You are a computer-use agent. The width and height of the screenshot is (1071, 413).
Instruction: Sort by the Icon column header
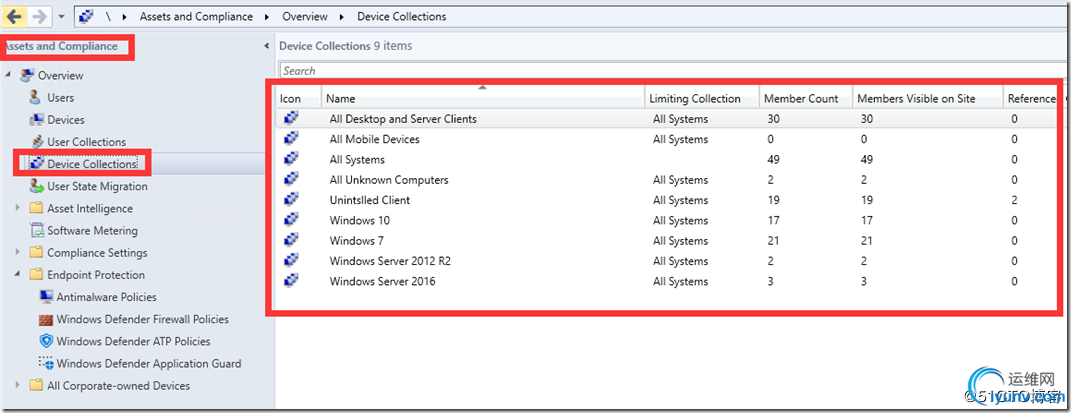tap(299, 98)
